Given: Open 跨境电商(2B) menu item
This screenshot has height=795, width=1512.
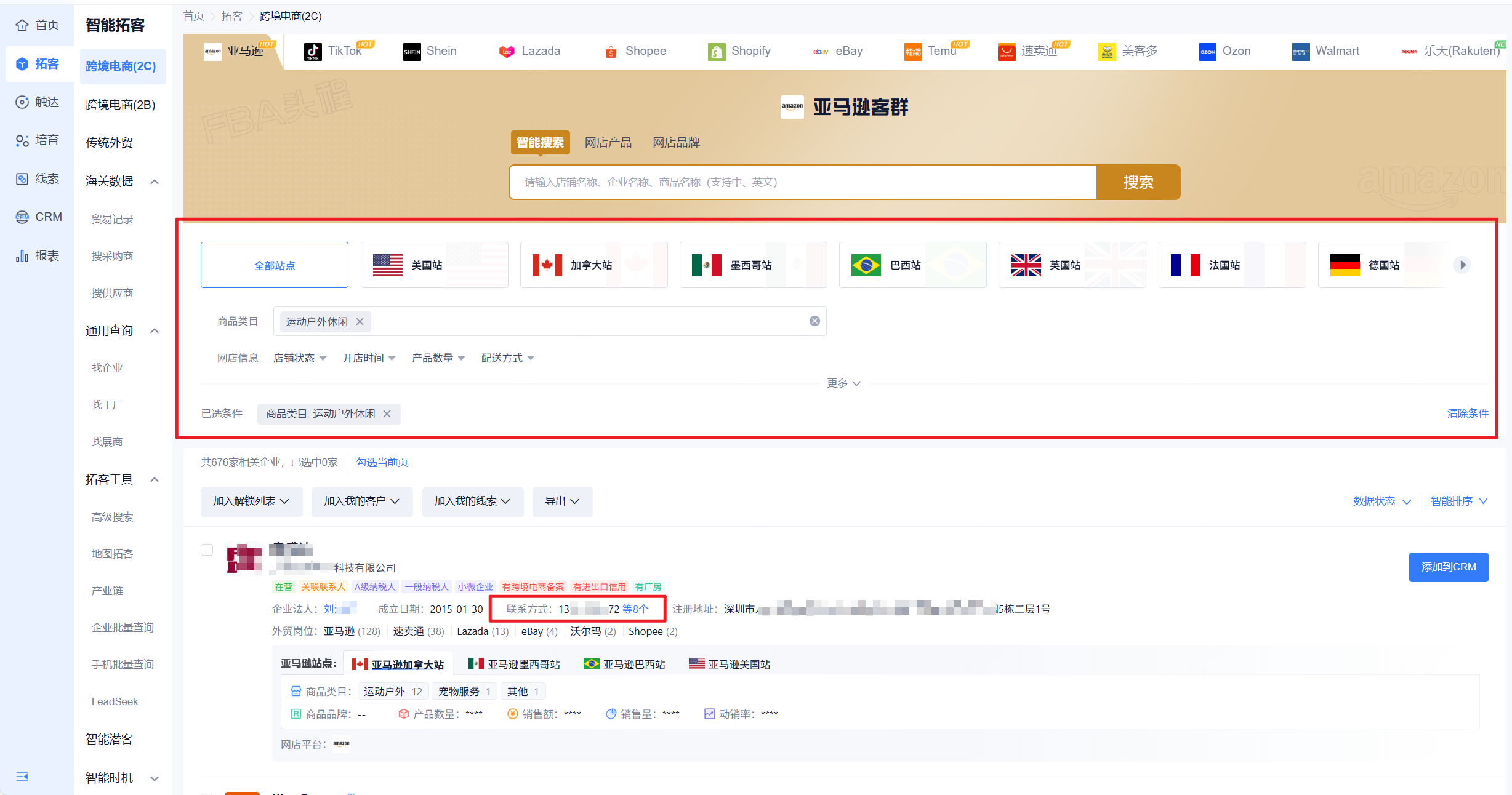Looking at the screenshot, I should 121,105.
